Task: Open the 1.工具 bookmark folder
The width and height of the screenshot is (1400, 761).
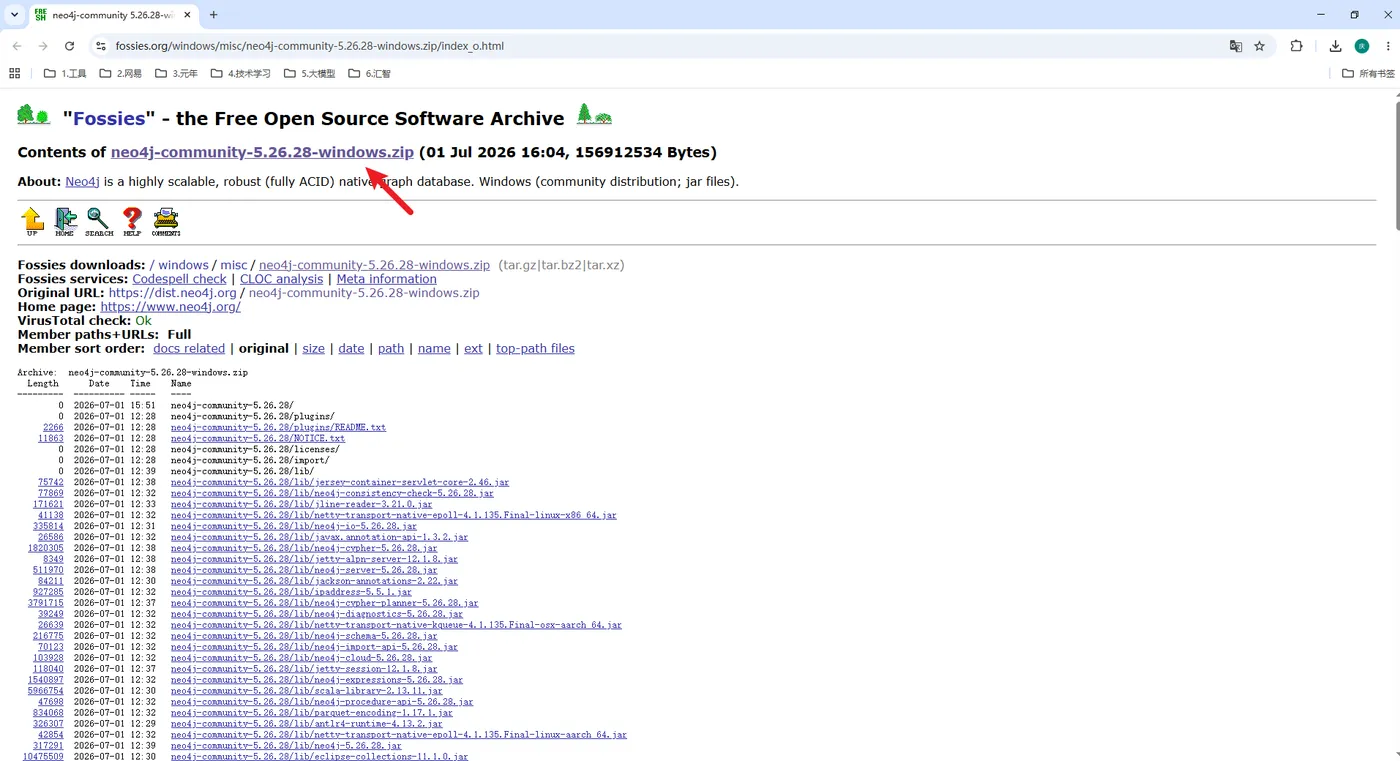Action: point(65,73)
